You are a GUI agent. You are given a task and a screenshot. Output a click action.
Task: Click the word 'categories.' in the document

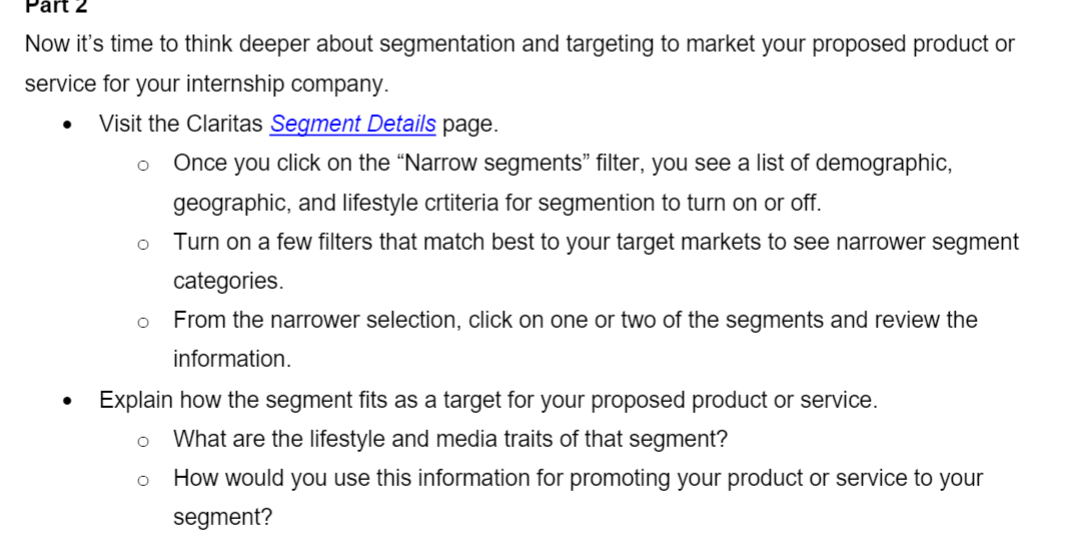[229, 281]
